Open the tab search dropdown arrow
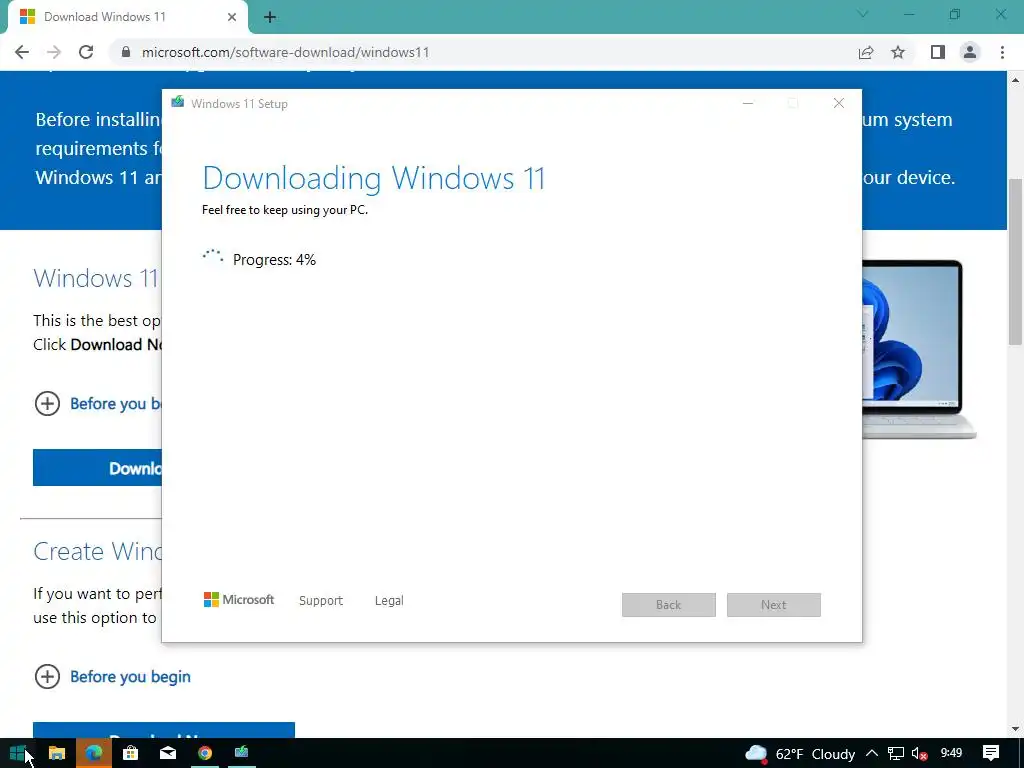 click(x=863, y=14)
